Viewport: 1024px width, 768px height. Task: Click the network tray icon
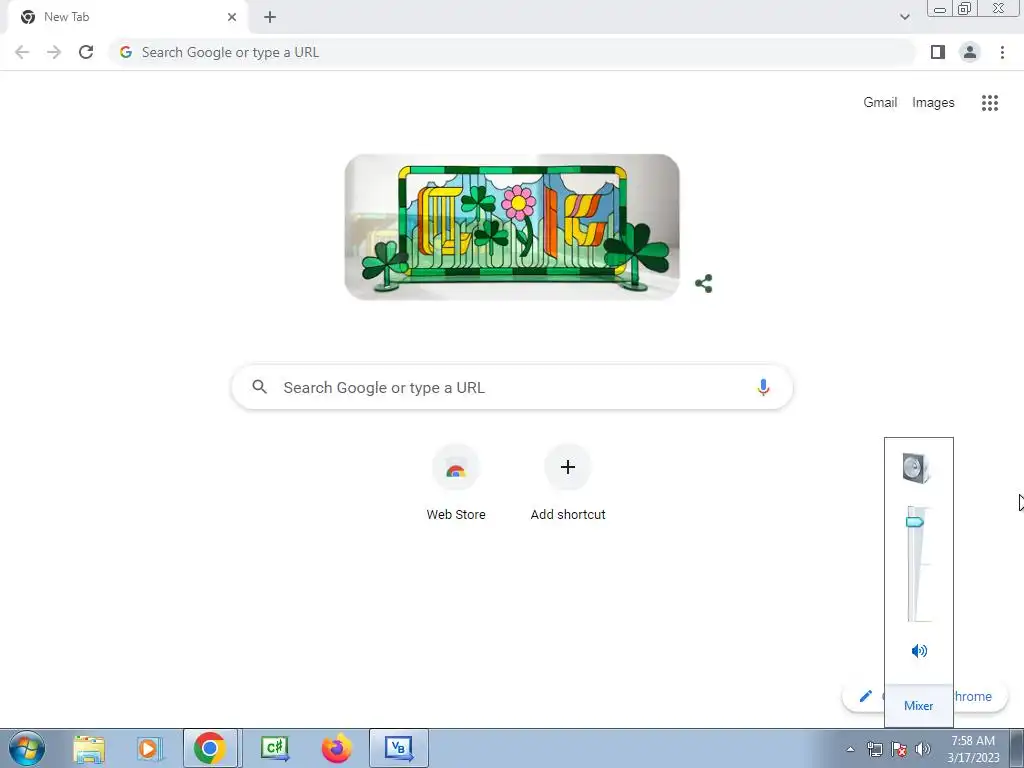click(874, 749)
